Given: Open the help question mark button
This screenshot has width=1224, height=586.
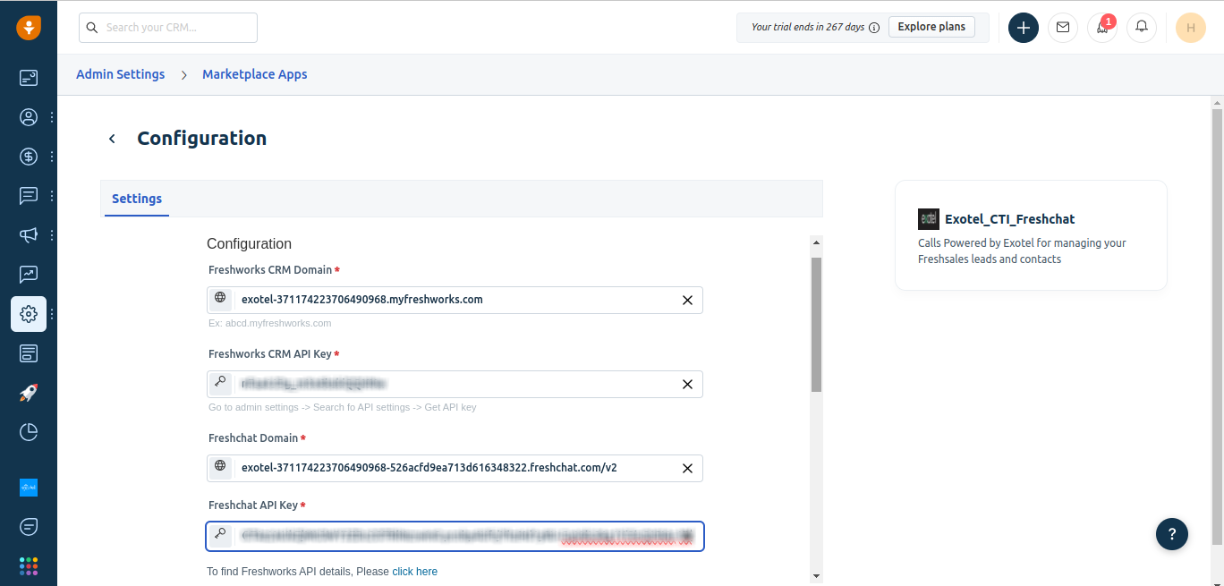Looking at the screenshot, I should point(1172,534).
